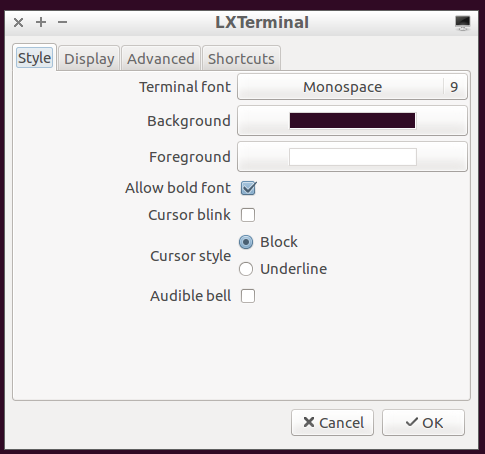Disable the Allow bold font checkbox
The width and height of the screenshot is (485, 454).
click(x=248, y=188)
